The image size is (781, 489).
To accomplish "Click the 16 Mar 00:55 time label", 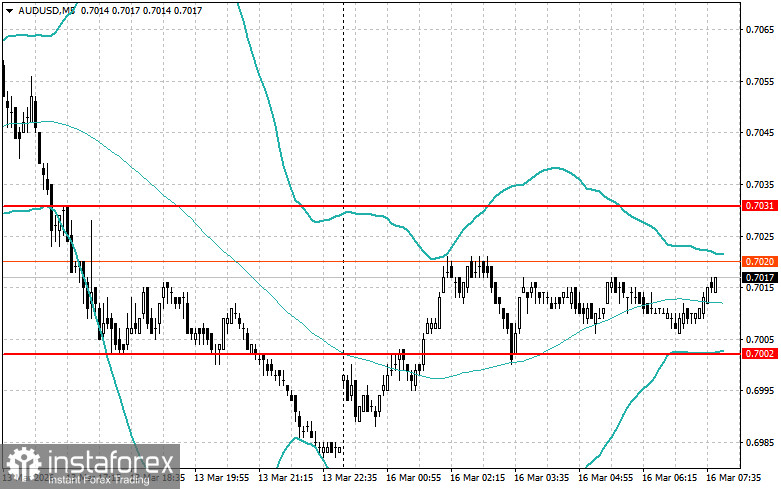I will point(413,478).
